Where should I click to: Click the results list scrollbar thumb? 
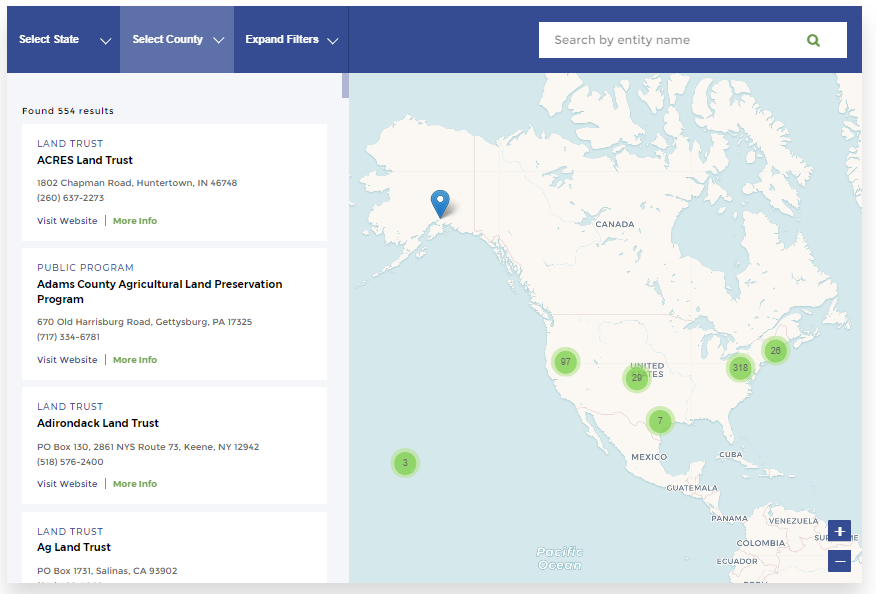pyautogui.click(x=345, y=85)
